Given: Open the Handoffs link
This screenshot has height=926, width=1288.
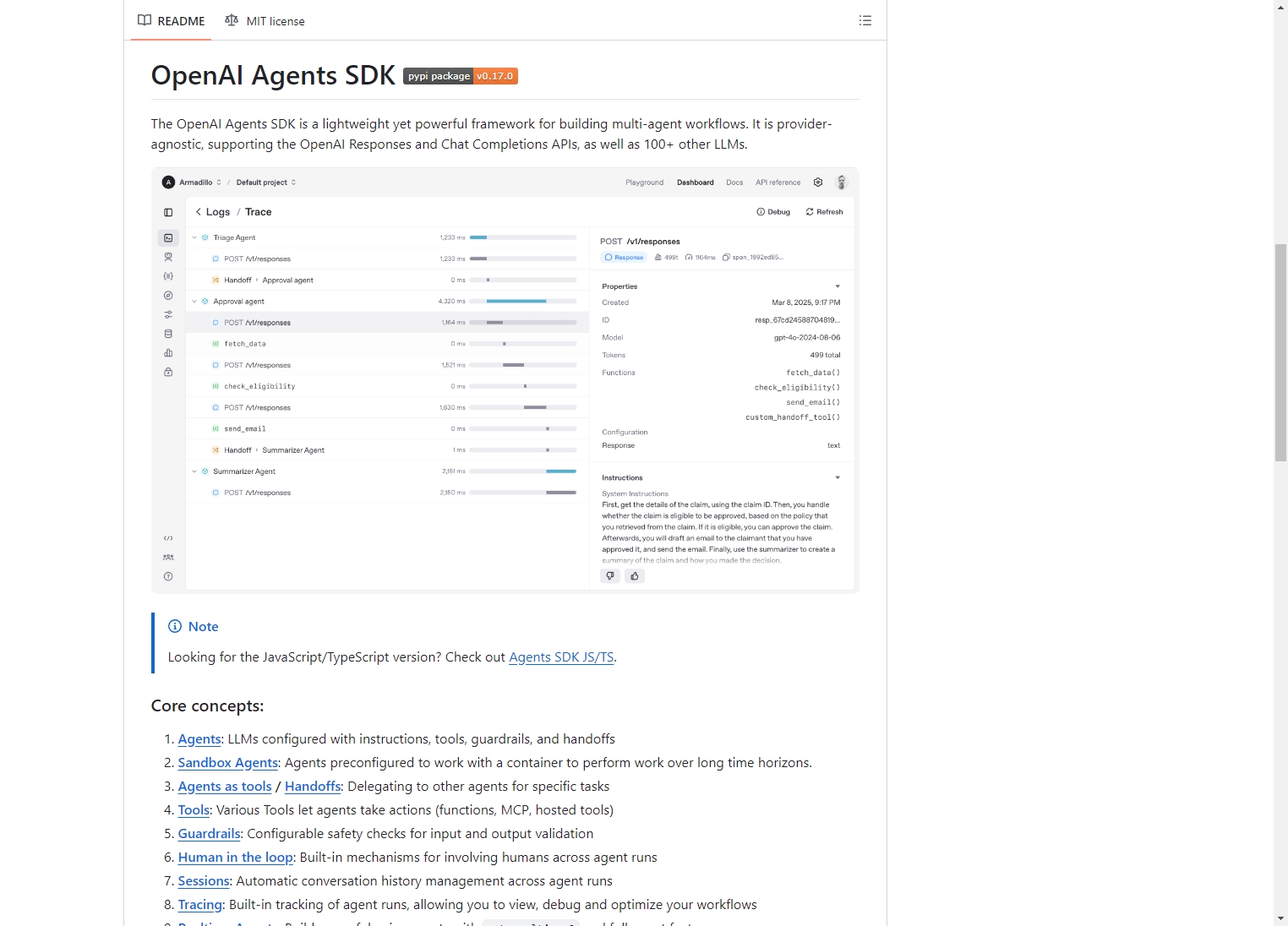Looking at the screenshot, I should click(313, 787).
